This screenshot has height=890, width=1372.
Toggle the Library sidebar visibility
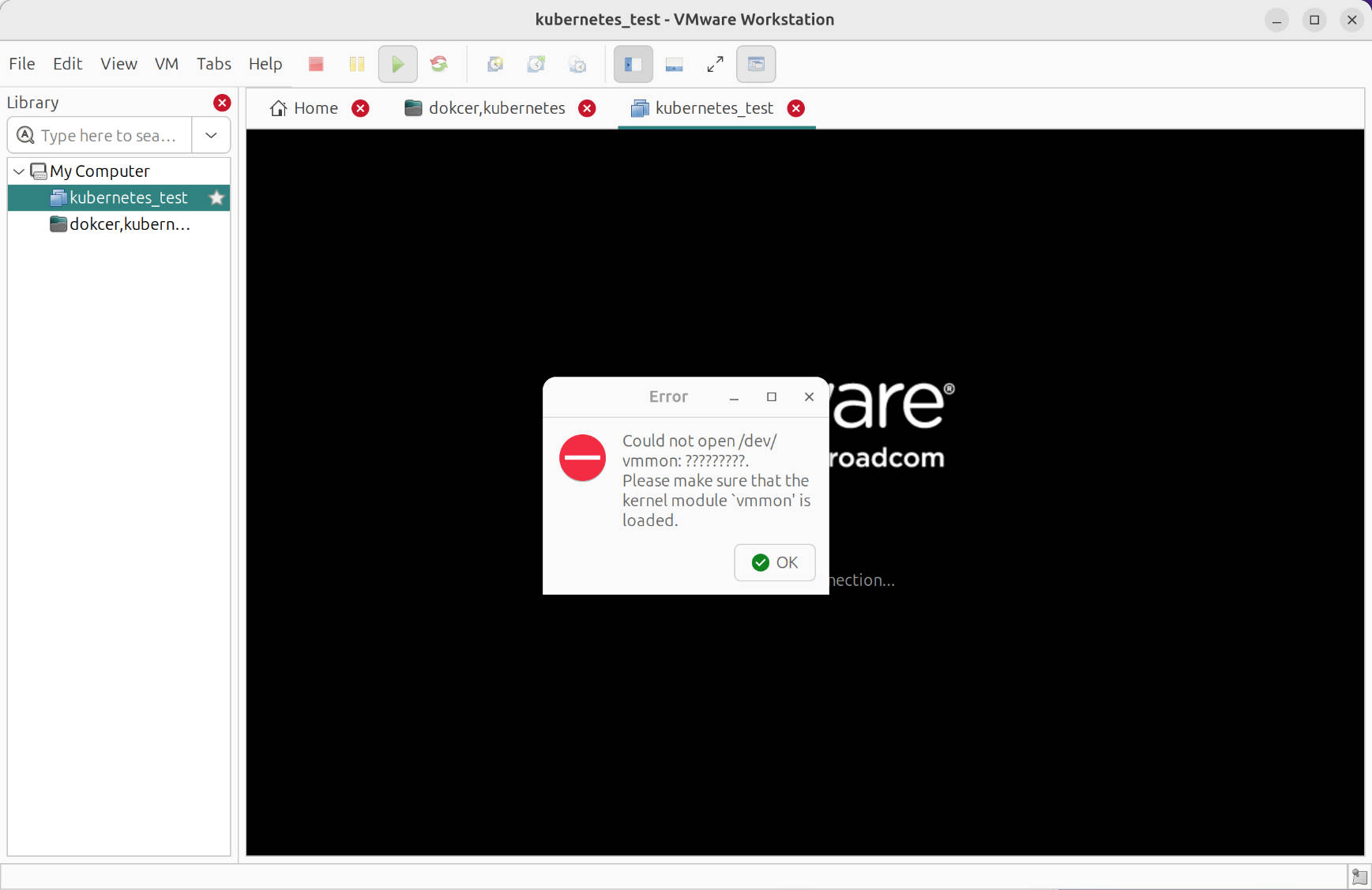coord(632,64)
